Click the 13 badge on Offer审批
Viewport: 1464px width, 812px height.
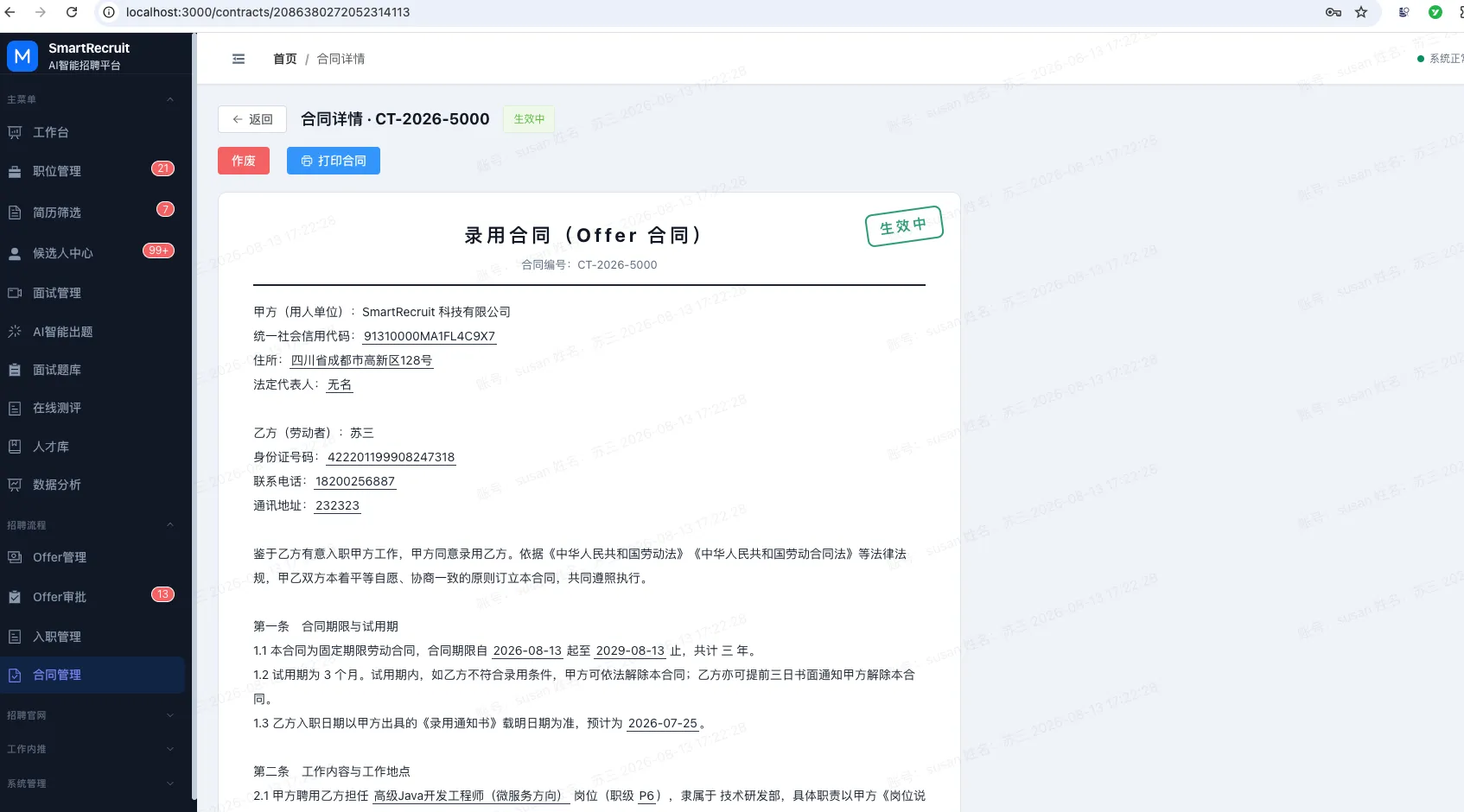pyautogui.click(x=162, y=594)
